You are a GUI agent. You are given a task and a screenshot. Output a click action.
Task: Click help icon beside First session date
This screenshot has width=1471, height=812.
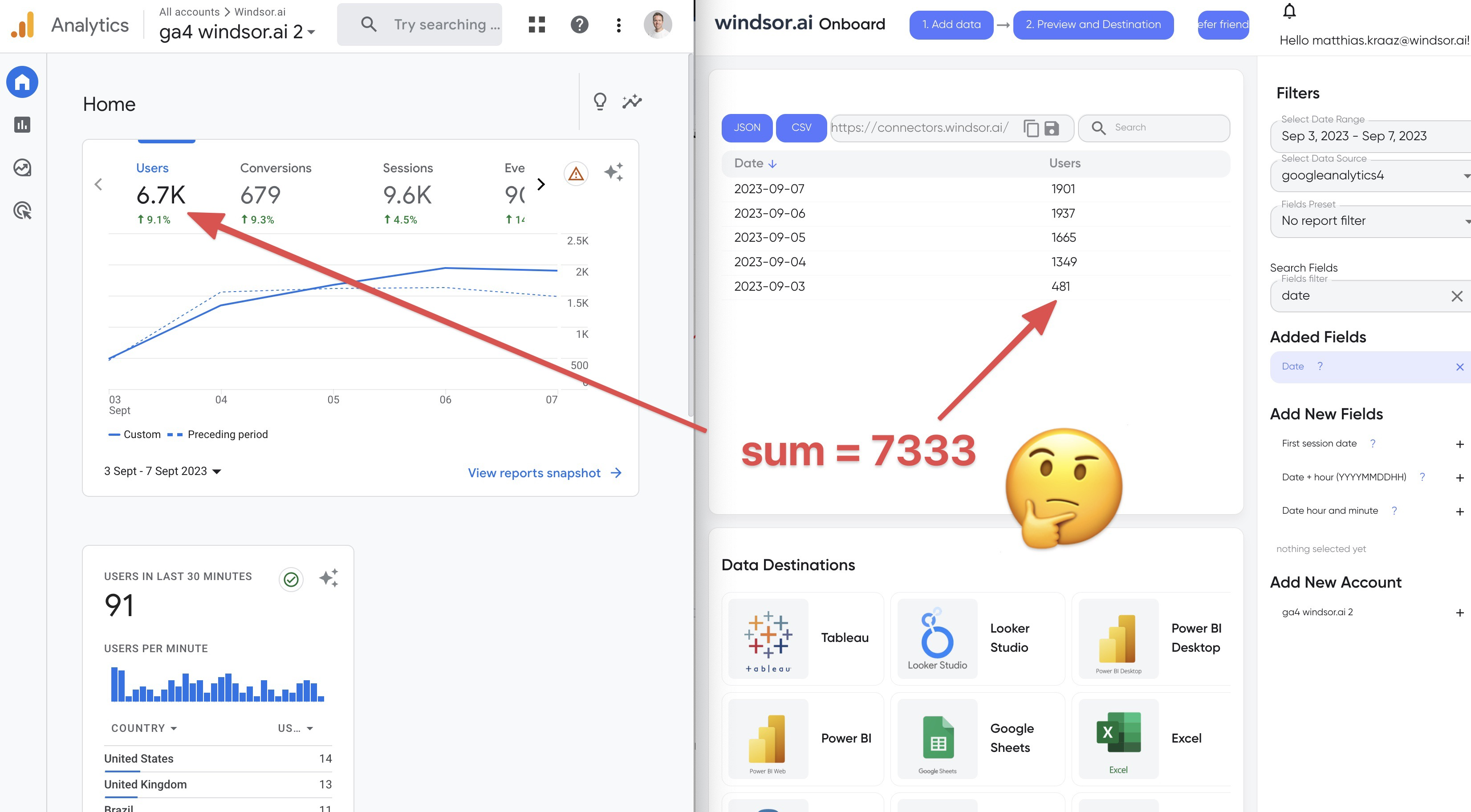tap(1373, 443)
